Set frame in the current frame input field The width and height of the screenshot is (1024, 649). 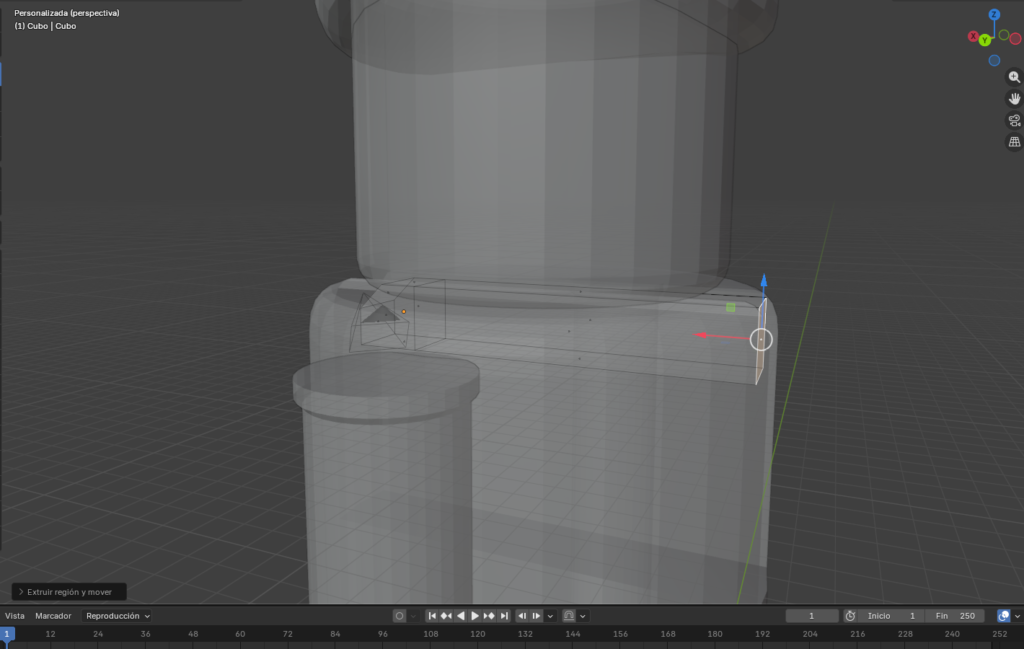point(812,616)
